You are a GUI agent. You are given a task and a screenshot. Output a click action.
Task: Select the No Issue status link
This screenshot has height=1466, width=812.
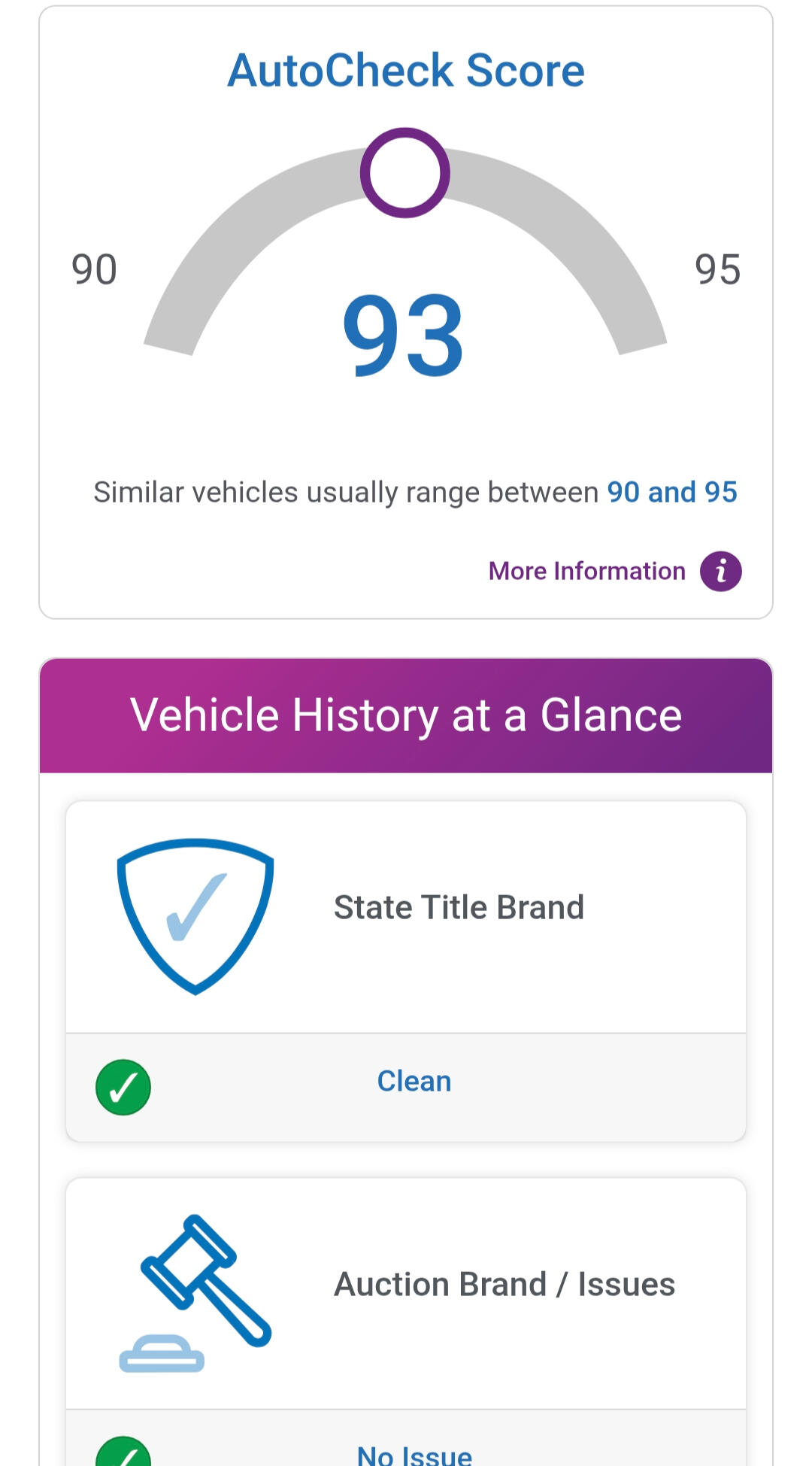pos(414,1455)
